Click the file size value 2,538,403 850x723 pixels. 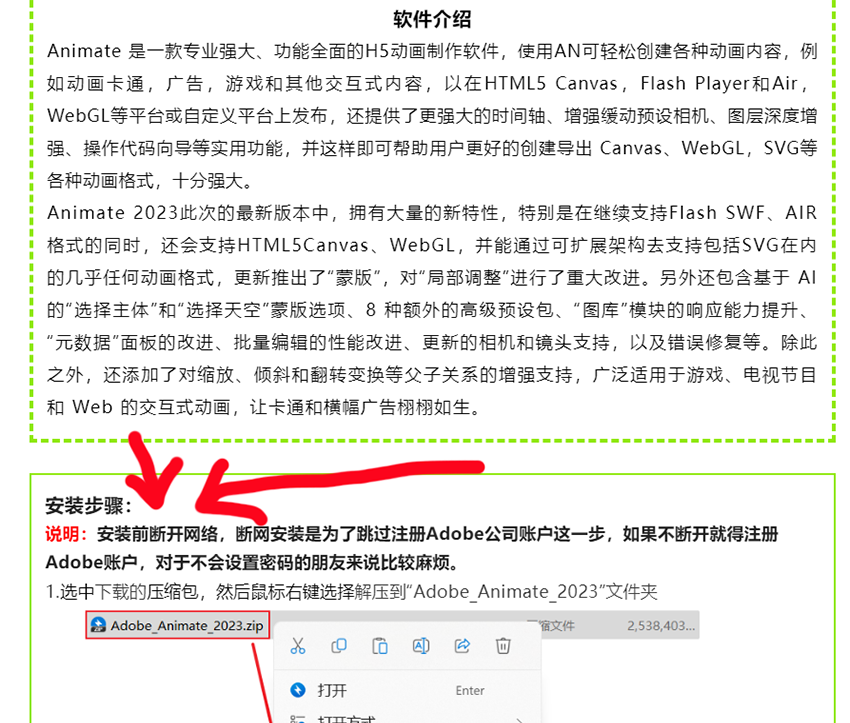click(x=660, y=626)
